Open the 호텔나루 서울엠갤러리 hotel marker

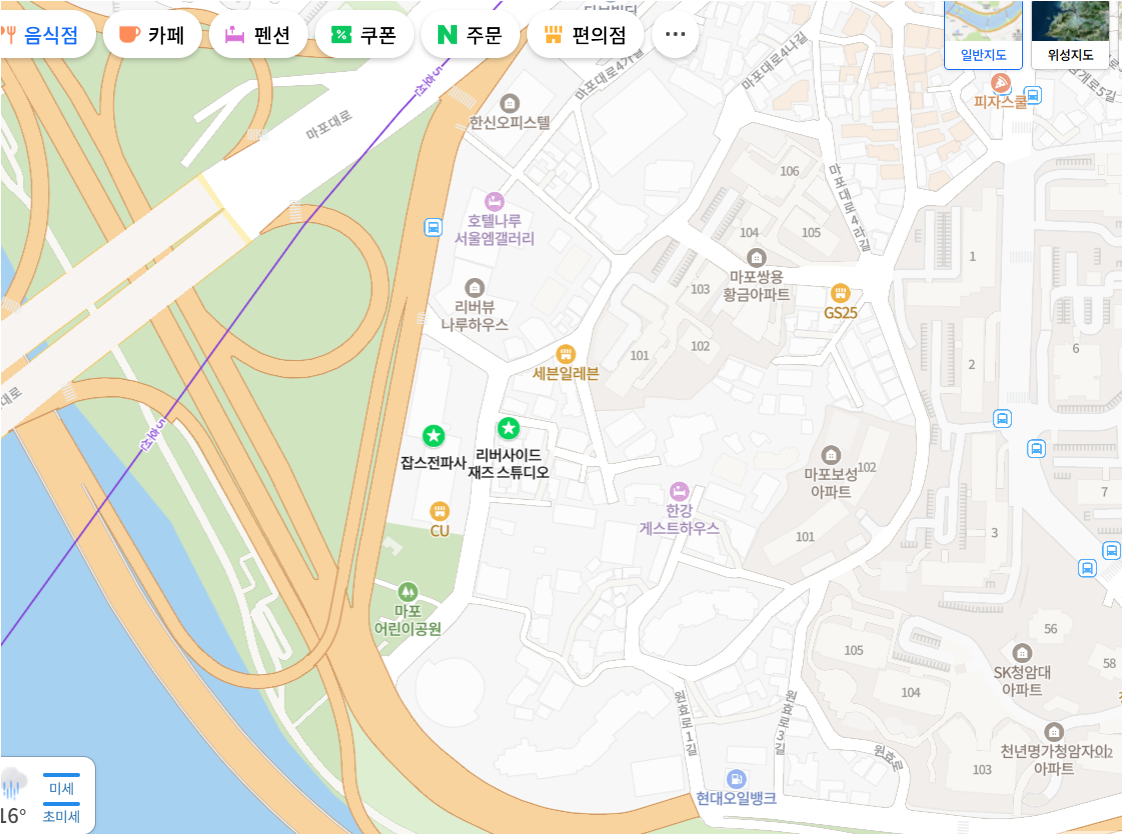[494, 201]
